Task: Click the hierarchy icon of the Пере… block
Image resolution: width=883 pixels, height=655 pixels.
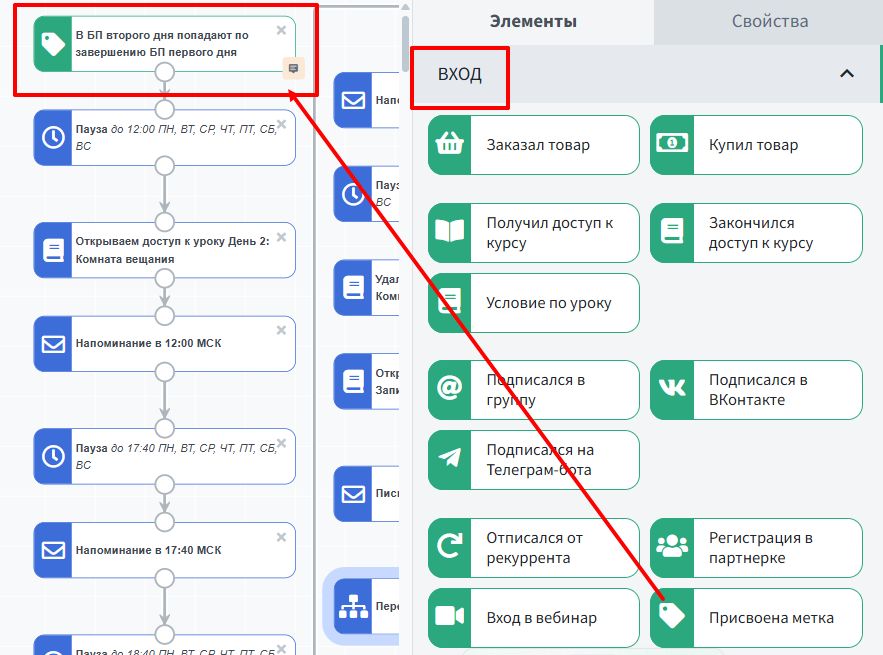Action: click(354, 607)
